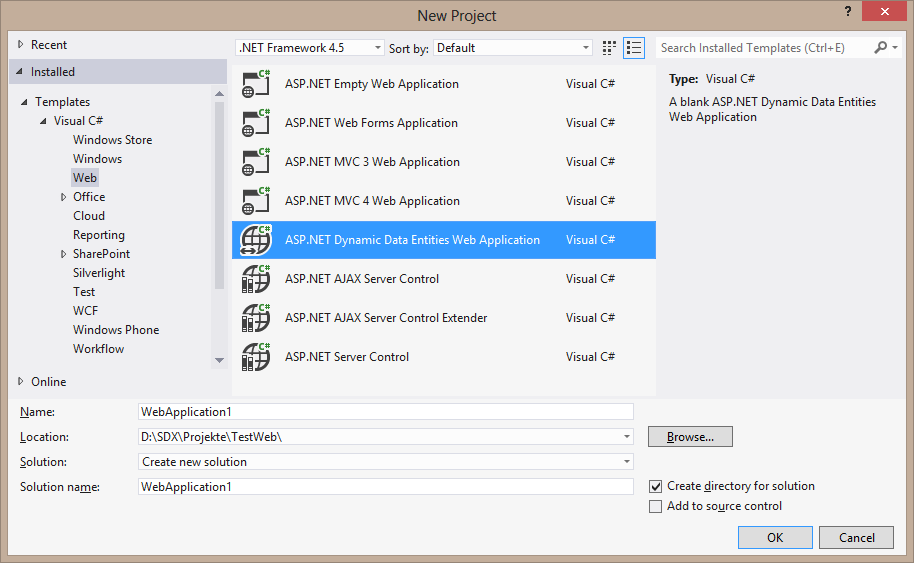Toggle Create directory for solution checkbox

tap(656, 487)
